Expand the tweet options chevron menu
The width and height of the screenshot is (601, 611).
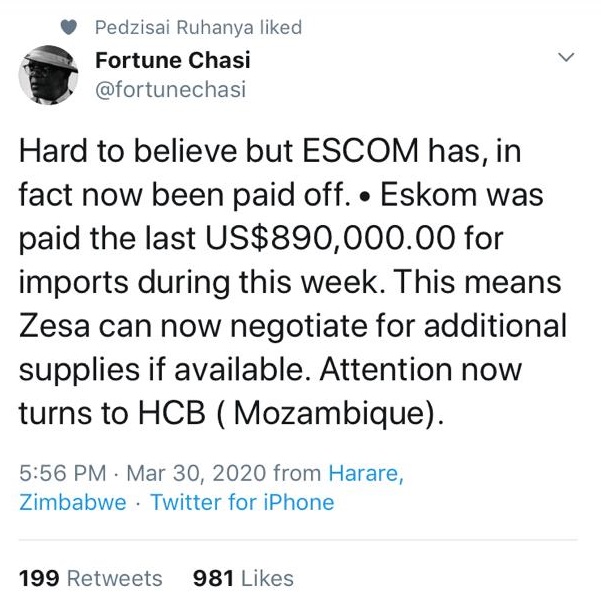[566, 57]
